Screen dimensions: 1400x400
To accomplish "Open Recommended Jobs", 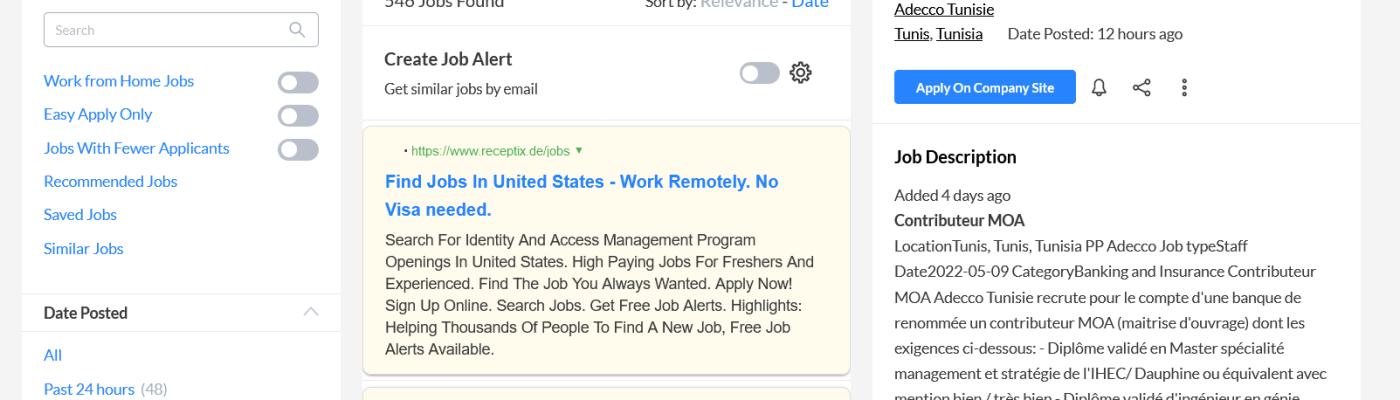I will [x=110, y=182].
